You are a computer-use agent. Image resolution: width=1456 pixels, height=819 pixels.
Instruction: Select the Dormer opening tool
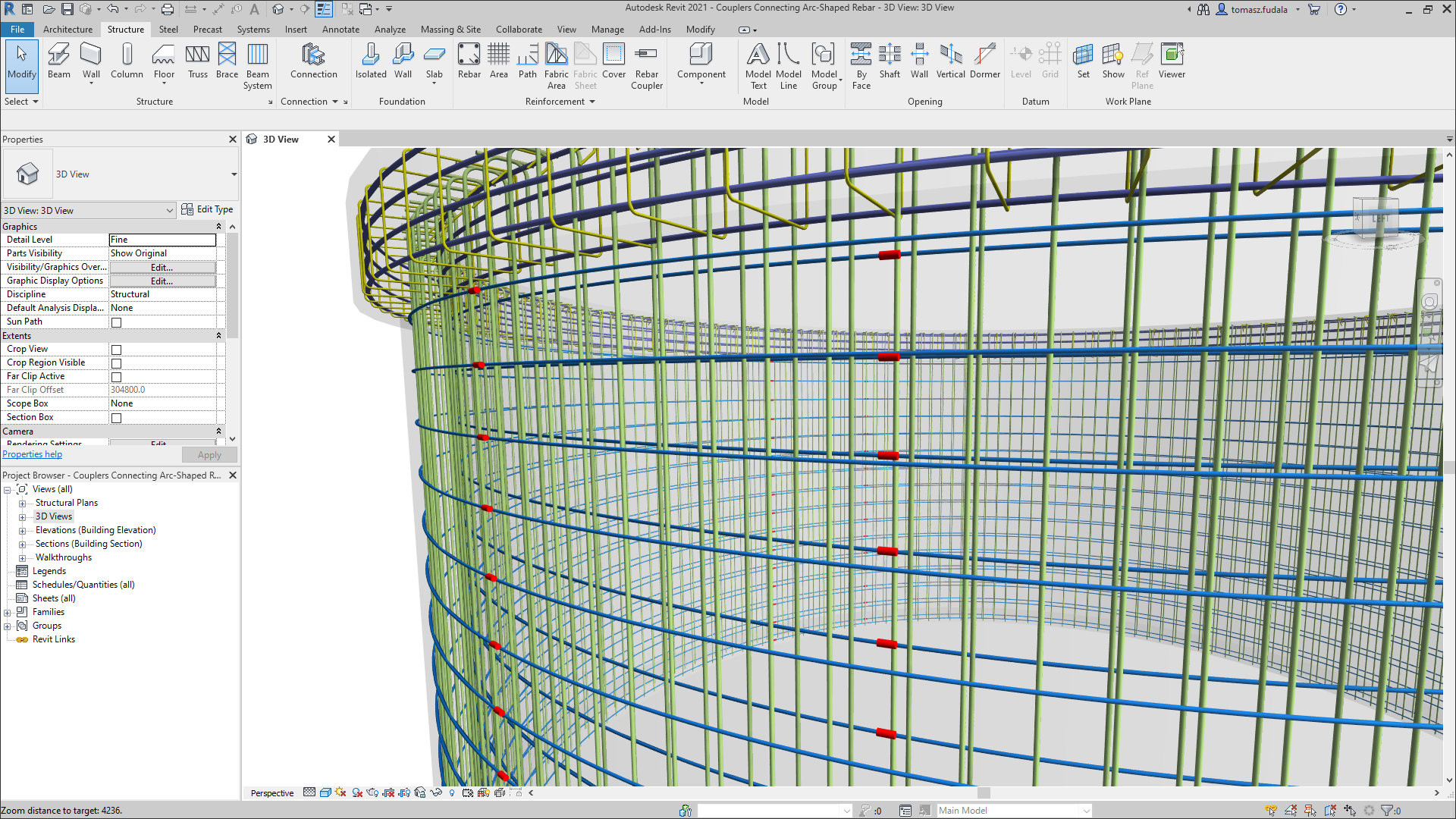984,61
